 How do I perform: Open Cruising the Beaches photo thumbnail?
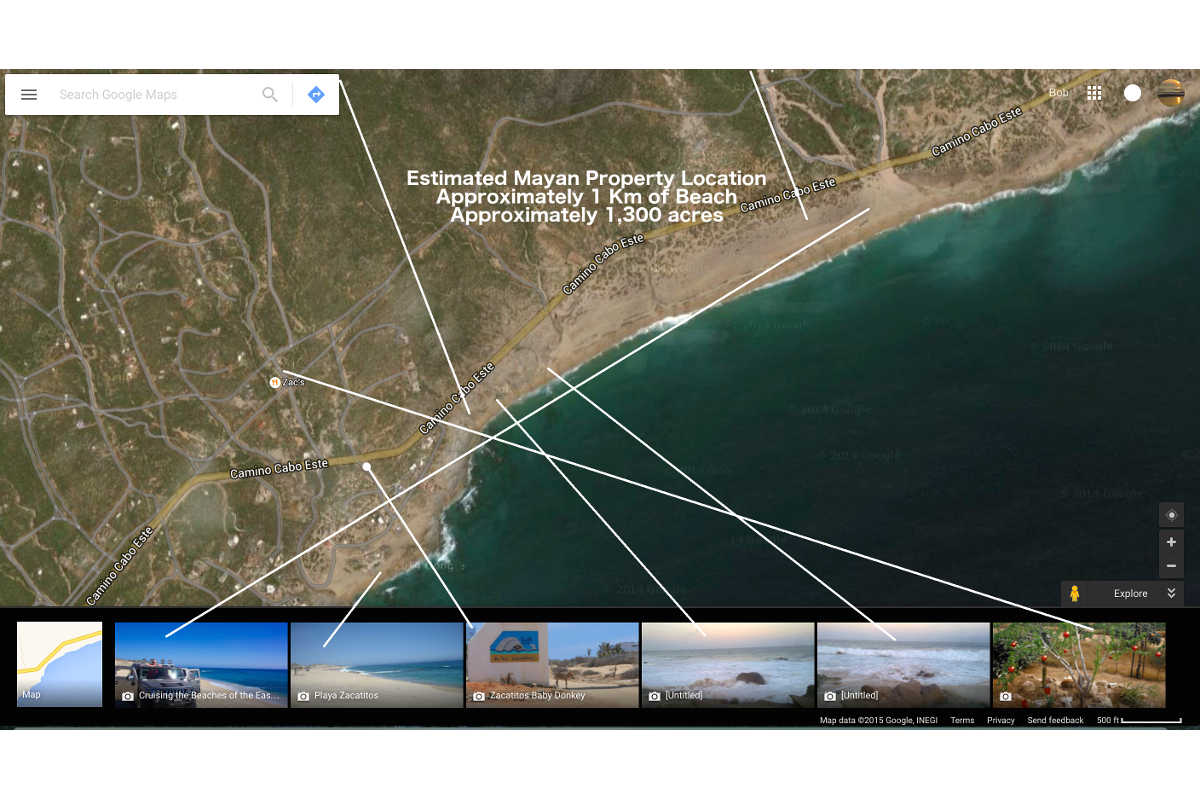click(201, 664)
